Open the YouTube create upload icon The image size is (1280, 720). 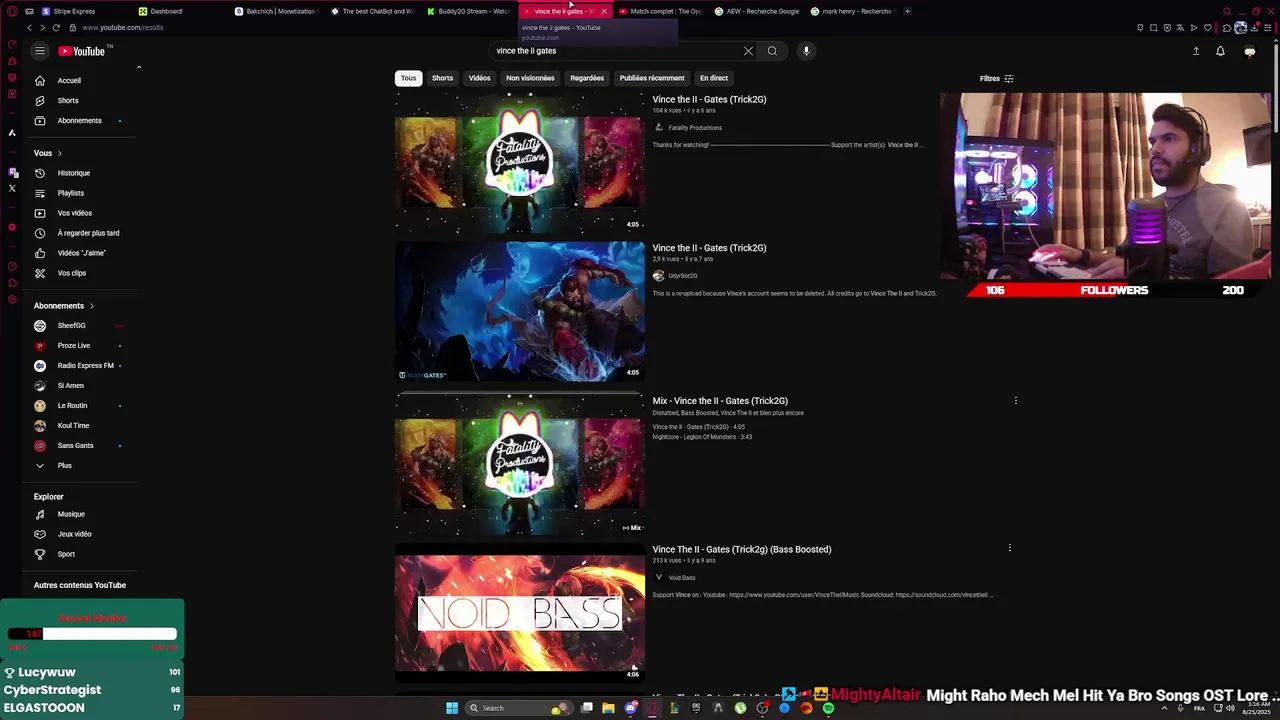pyautogui.click(x=1196, y=51)
